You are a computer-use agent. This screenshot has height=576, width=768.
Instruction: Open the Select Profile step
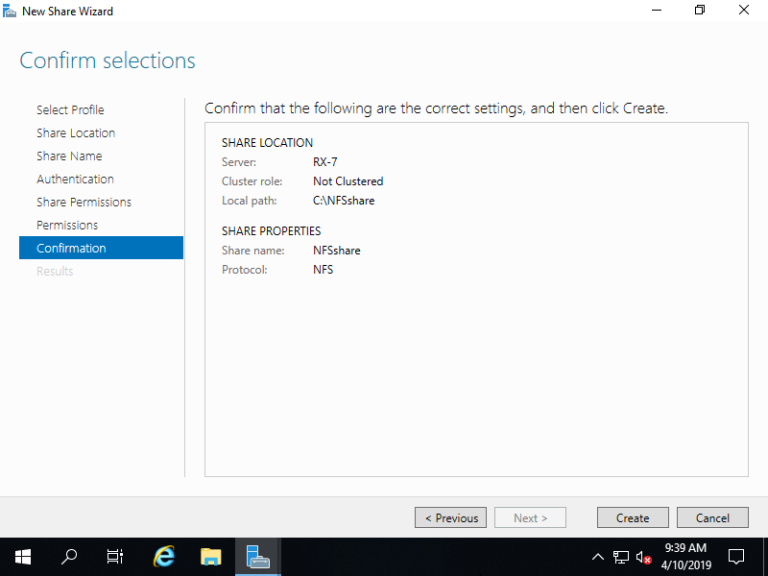point(70,110)
